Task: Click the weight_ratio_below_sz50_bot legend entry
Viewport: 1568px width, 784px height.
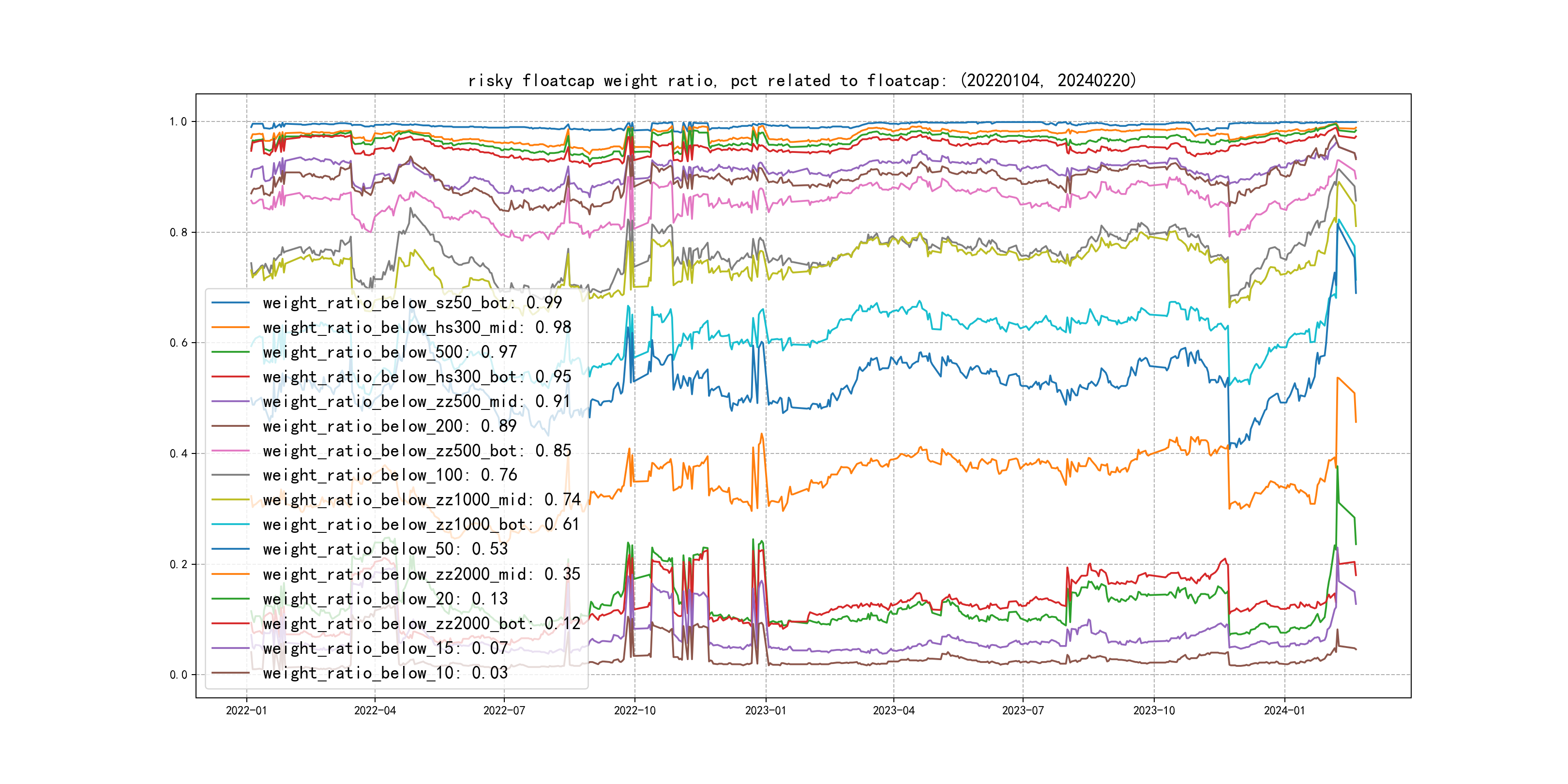Action: point(412,302)
